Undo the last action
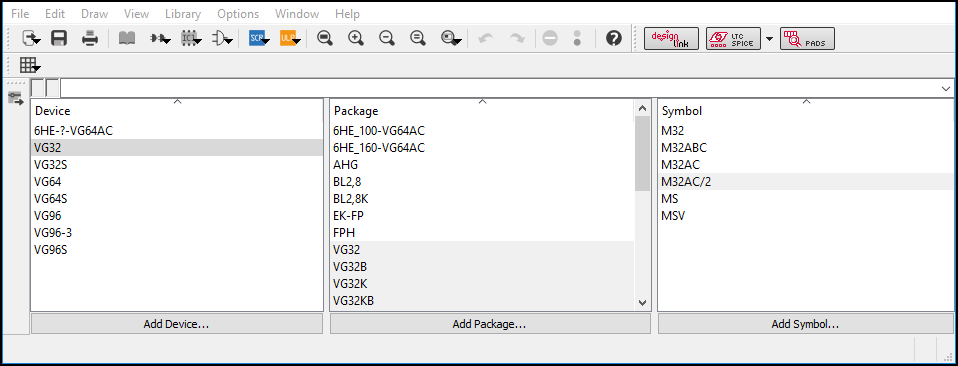 coord(486,38)
